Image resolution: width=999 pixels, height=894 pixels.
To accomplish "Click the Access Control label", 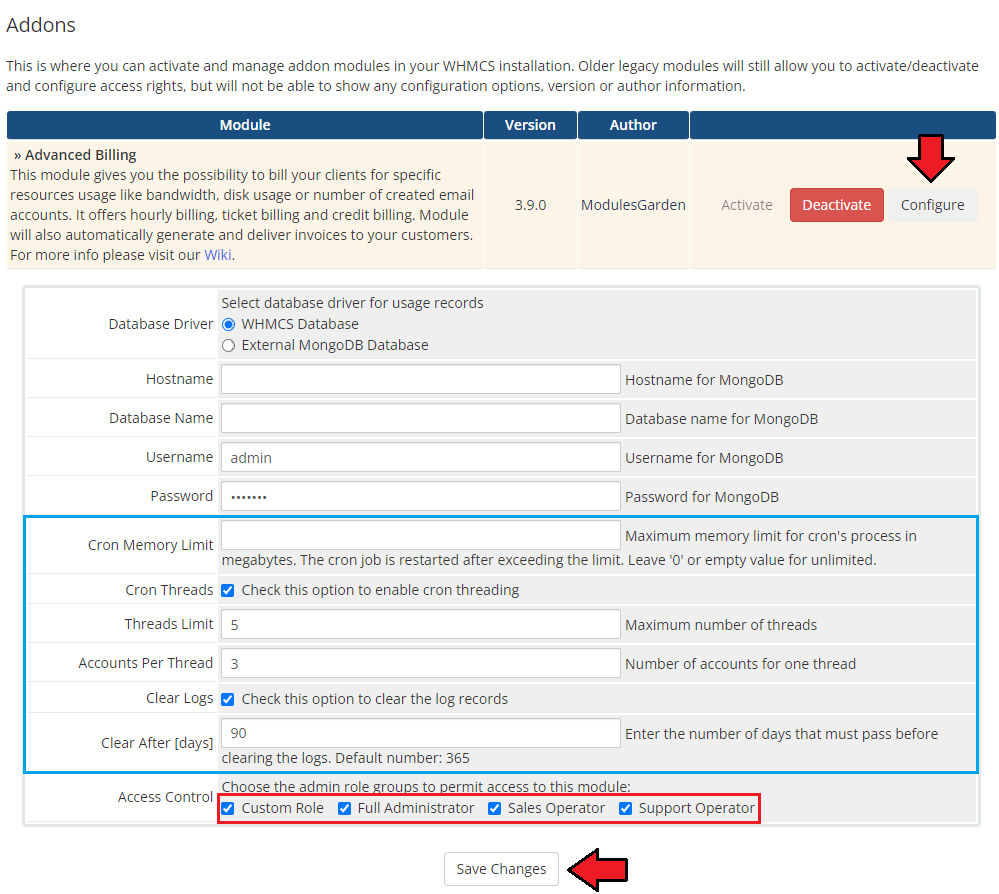I will (x=165, y=797).
